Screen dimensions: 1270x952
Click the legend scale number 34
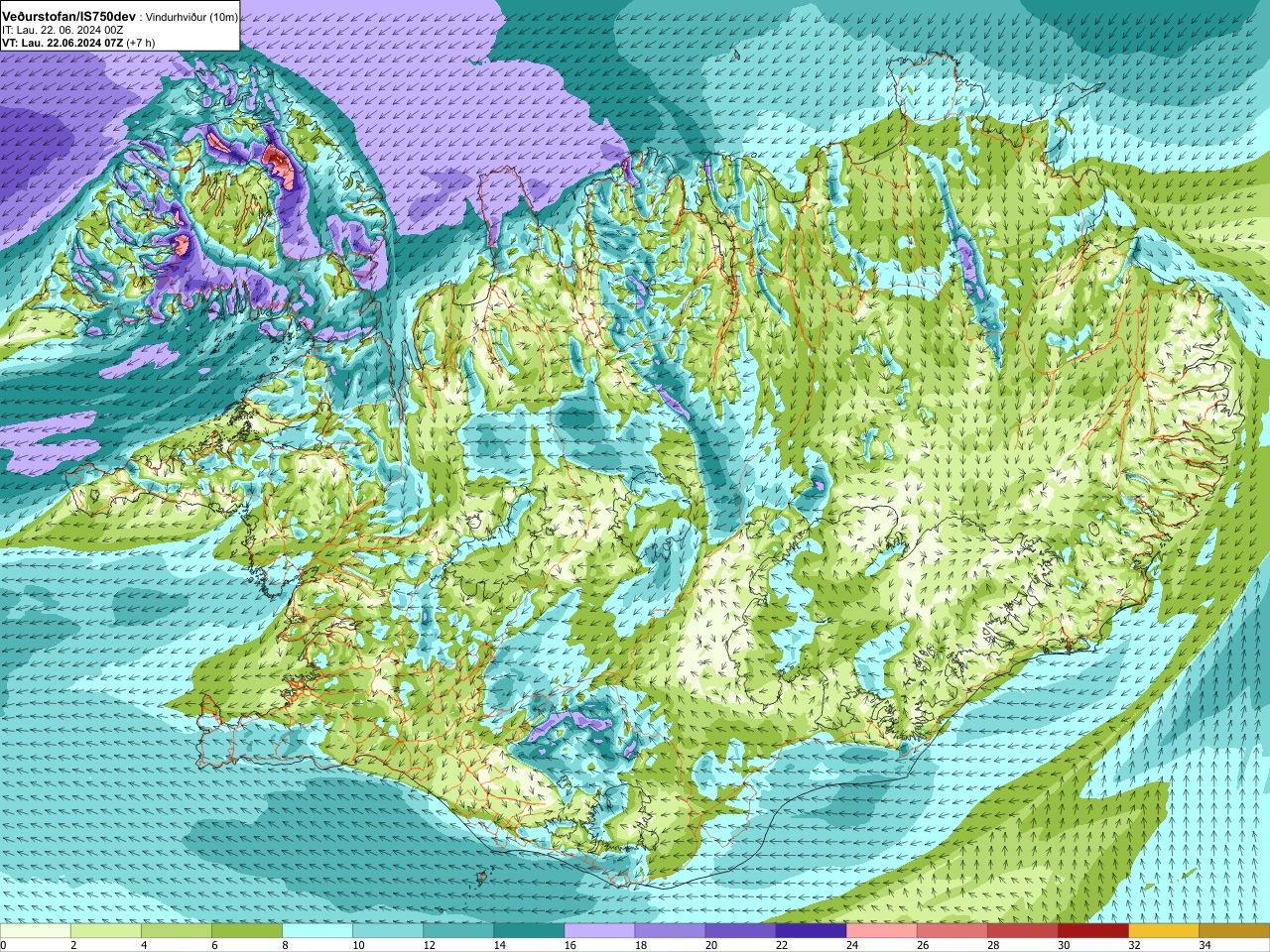tap(1205, 945)
